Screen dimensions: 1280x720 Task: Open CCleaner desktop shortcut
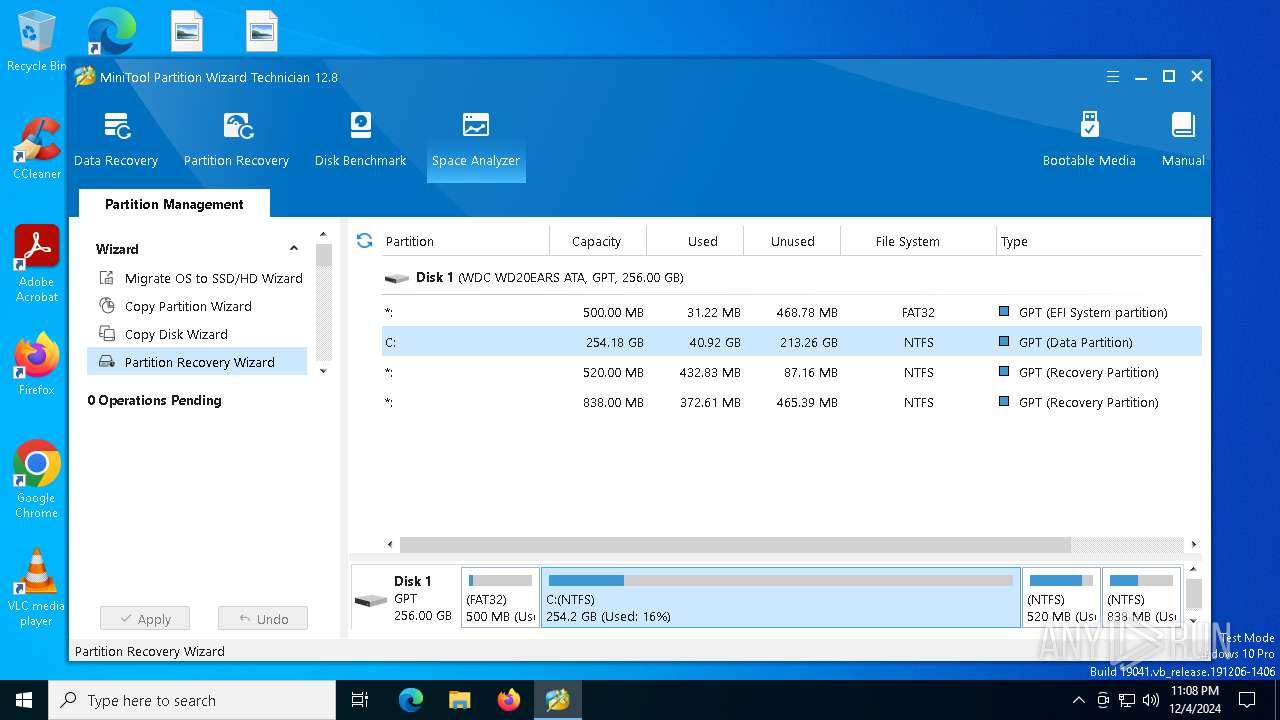click(37, 148)
